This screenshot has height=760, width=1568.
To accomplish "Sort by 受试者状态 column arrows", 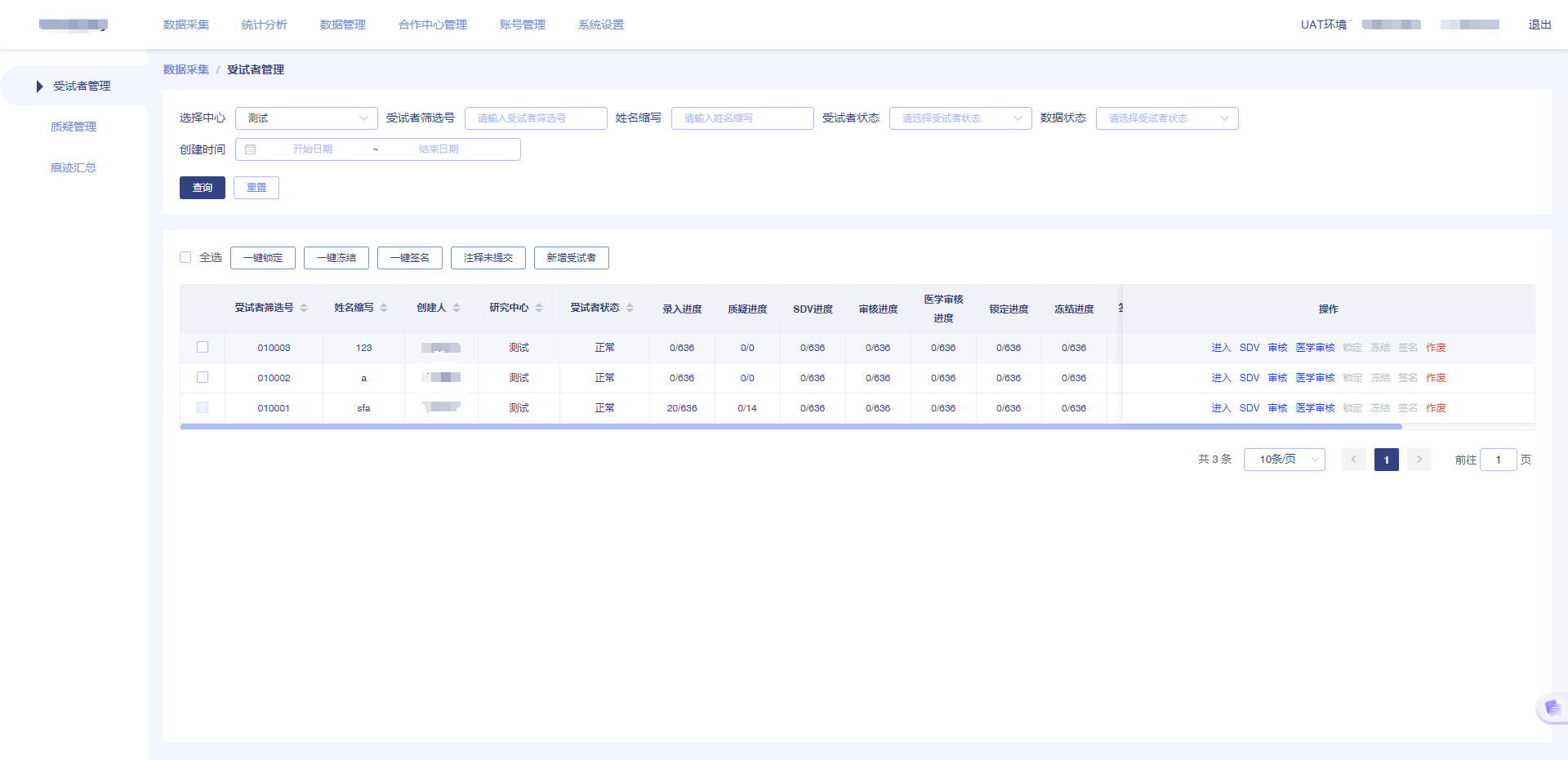I will tap(630, 308).
